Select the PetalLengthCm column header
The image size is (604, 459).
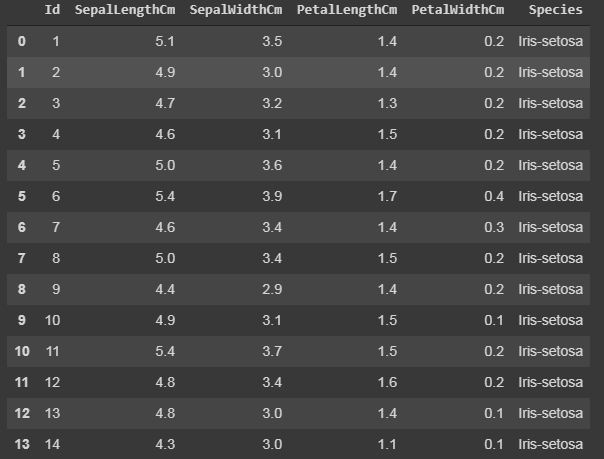tap(347, 10)
